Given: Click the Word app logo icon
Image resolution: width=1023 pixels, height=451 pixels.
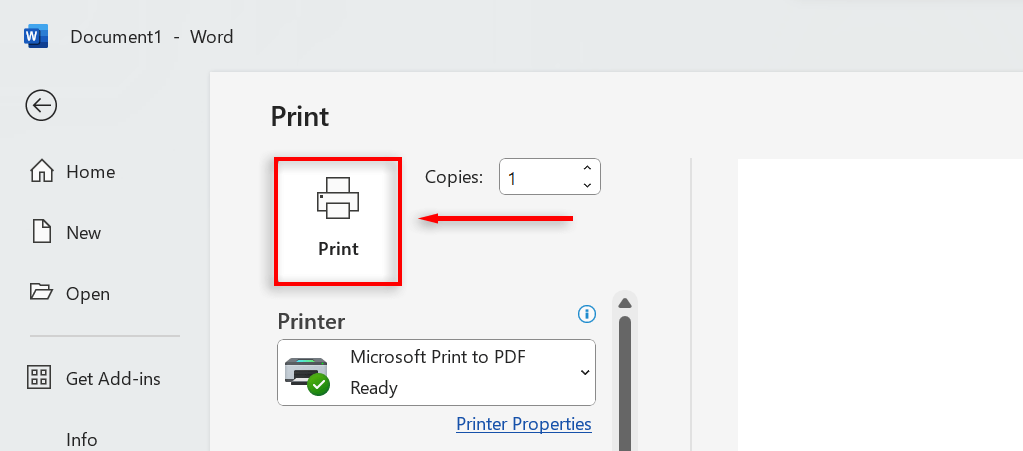Looking at the screenshot, I should click(x=36, y=37).
